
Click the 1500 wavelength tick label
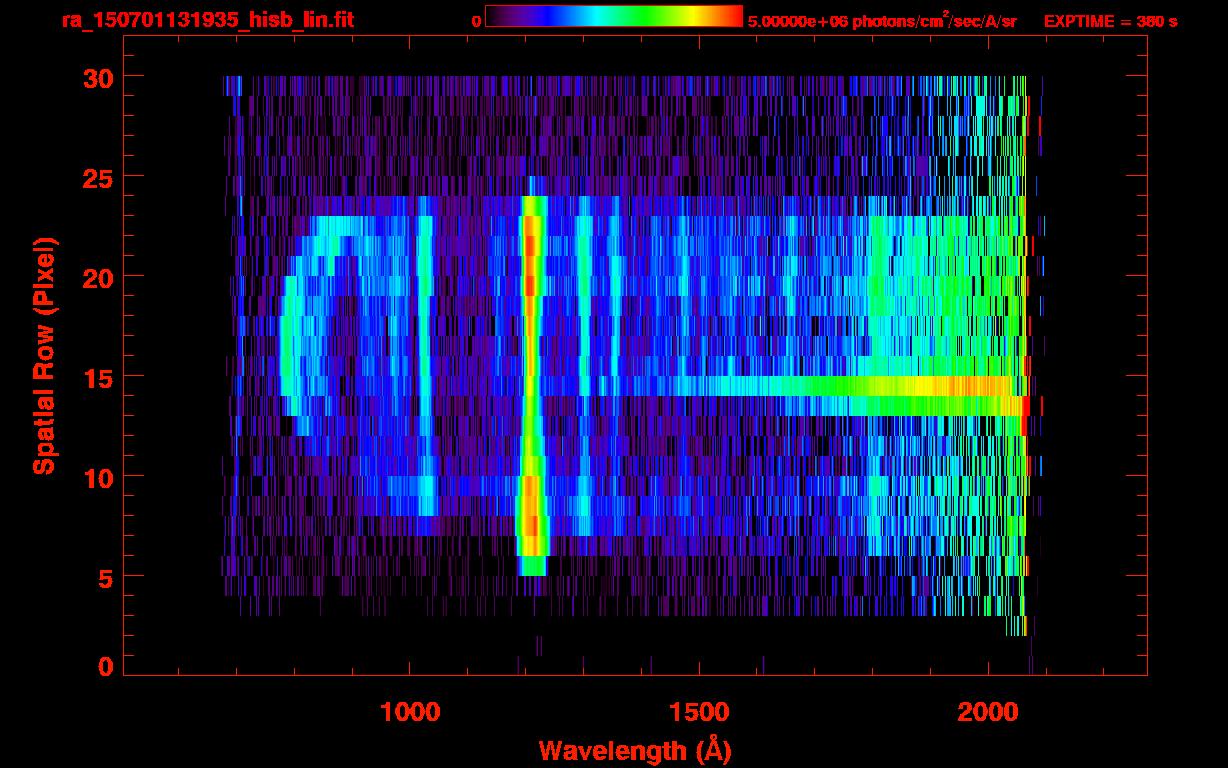click(x=699, y=712)
